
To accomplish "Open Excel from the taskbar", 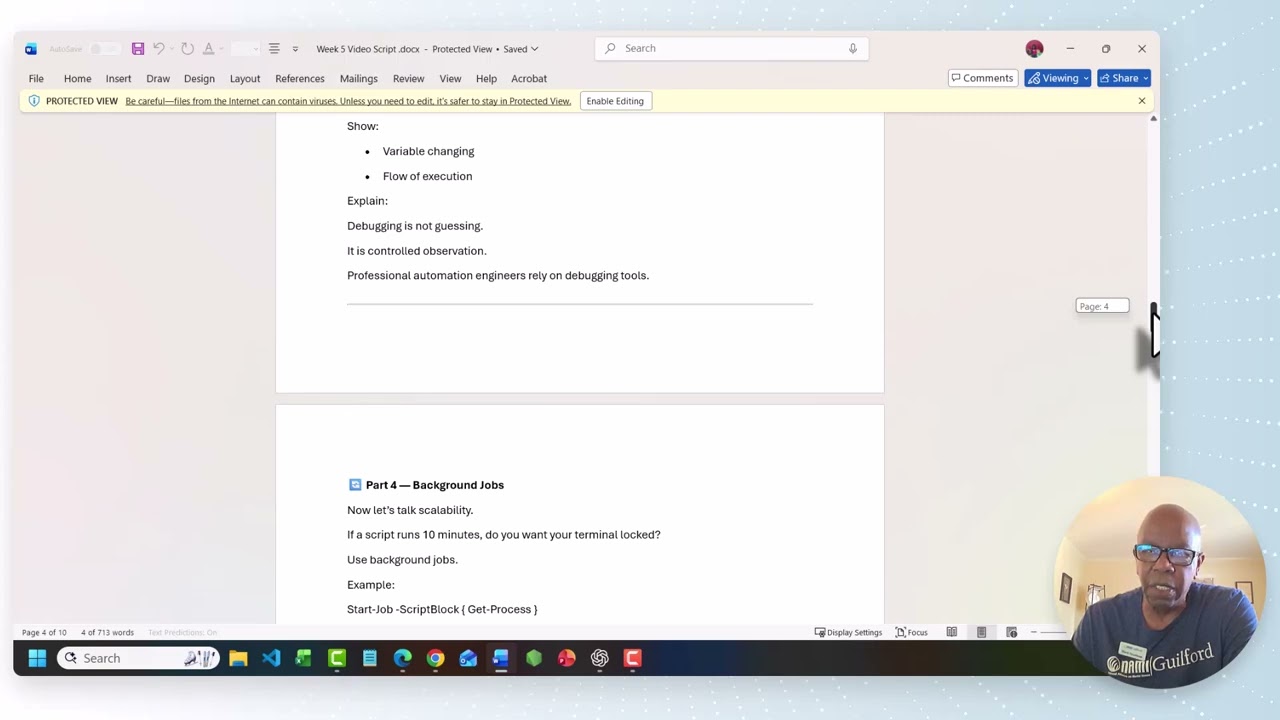I will pos(304,658).
